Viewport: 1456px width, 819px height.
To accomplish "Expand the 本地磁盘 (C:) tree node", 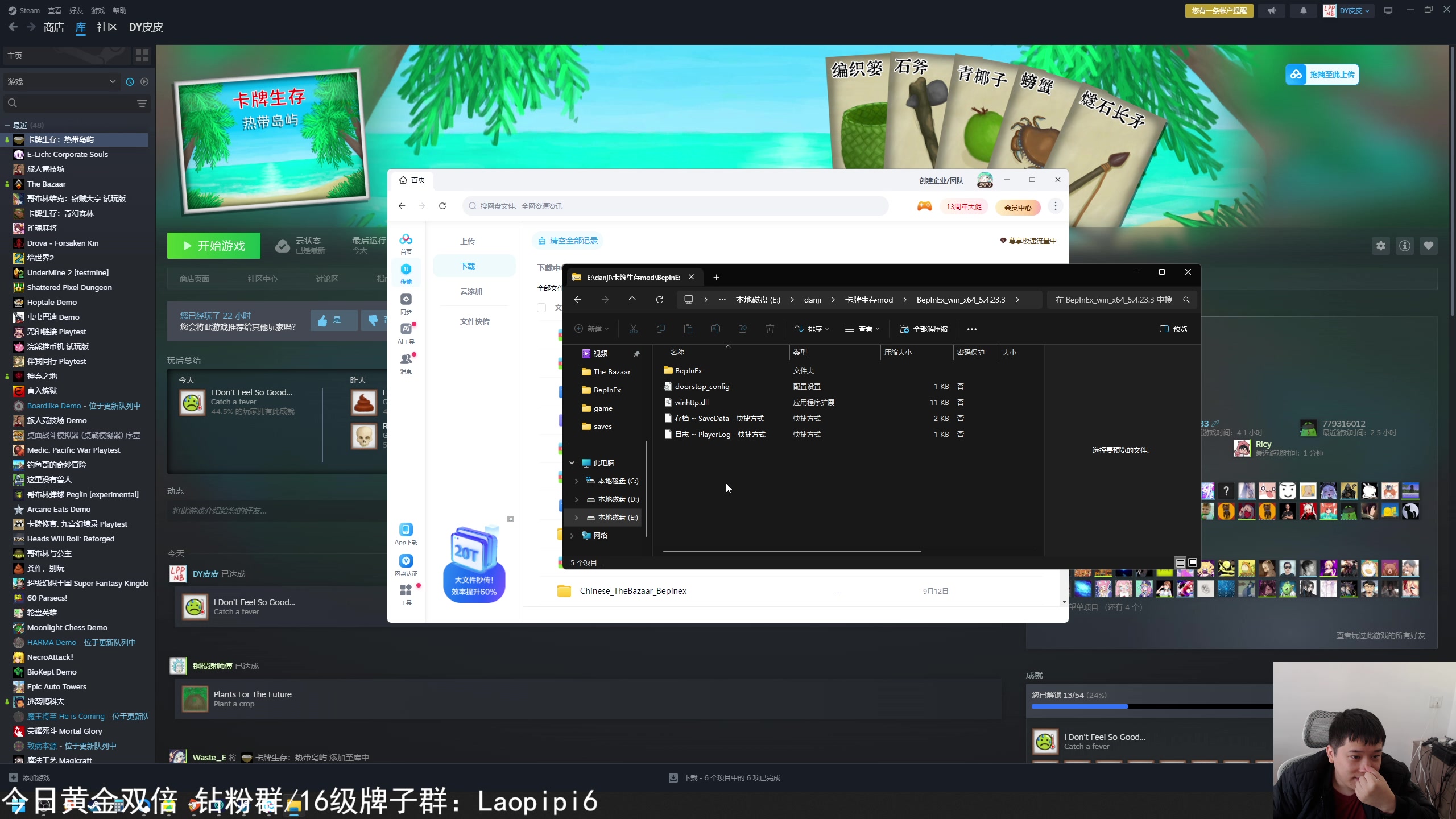I will (x=576, y=481).
